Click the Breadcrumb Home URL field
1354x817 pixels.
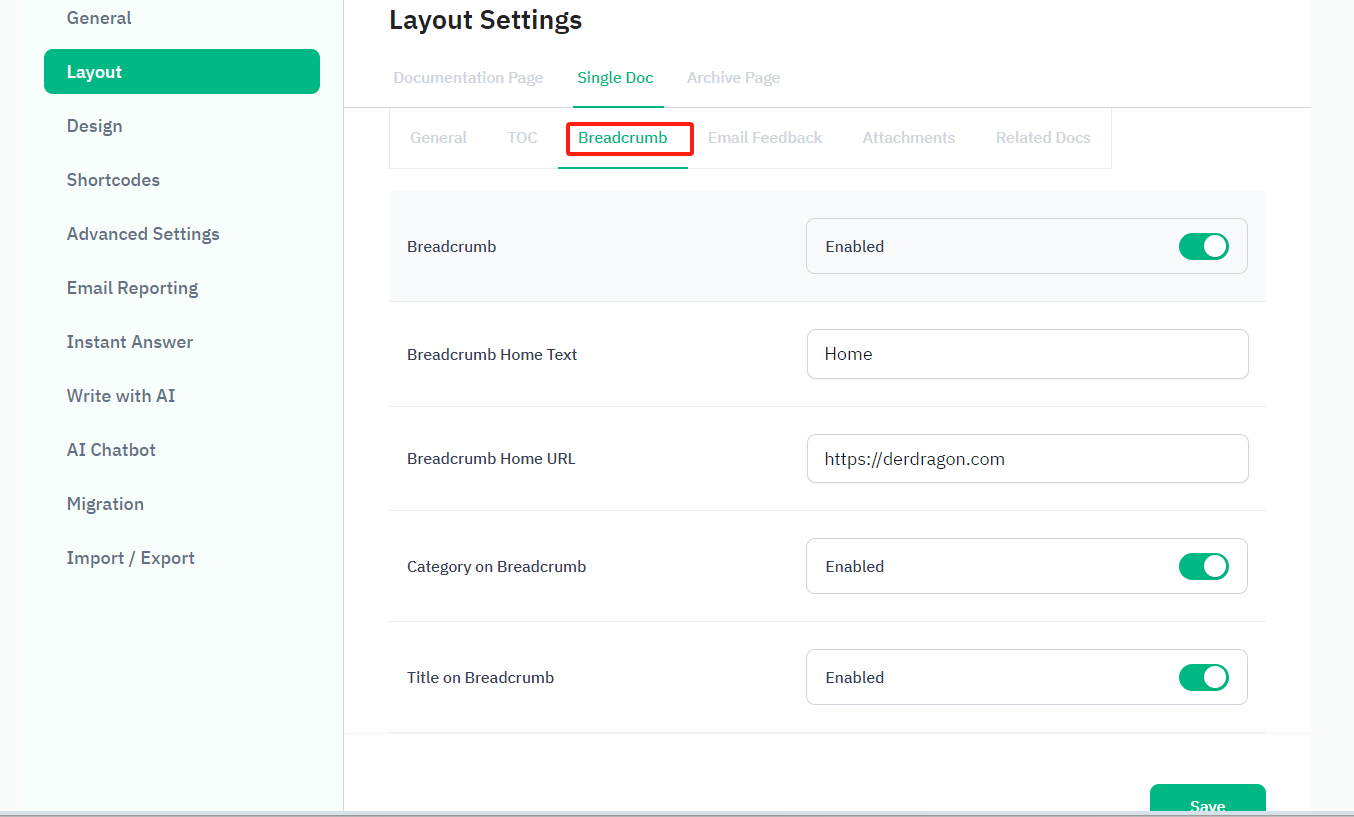tap(1027, 459)
